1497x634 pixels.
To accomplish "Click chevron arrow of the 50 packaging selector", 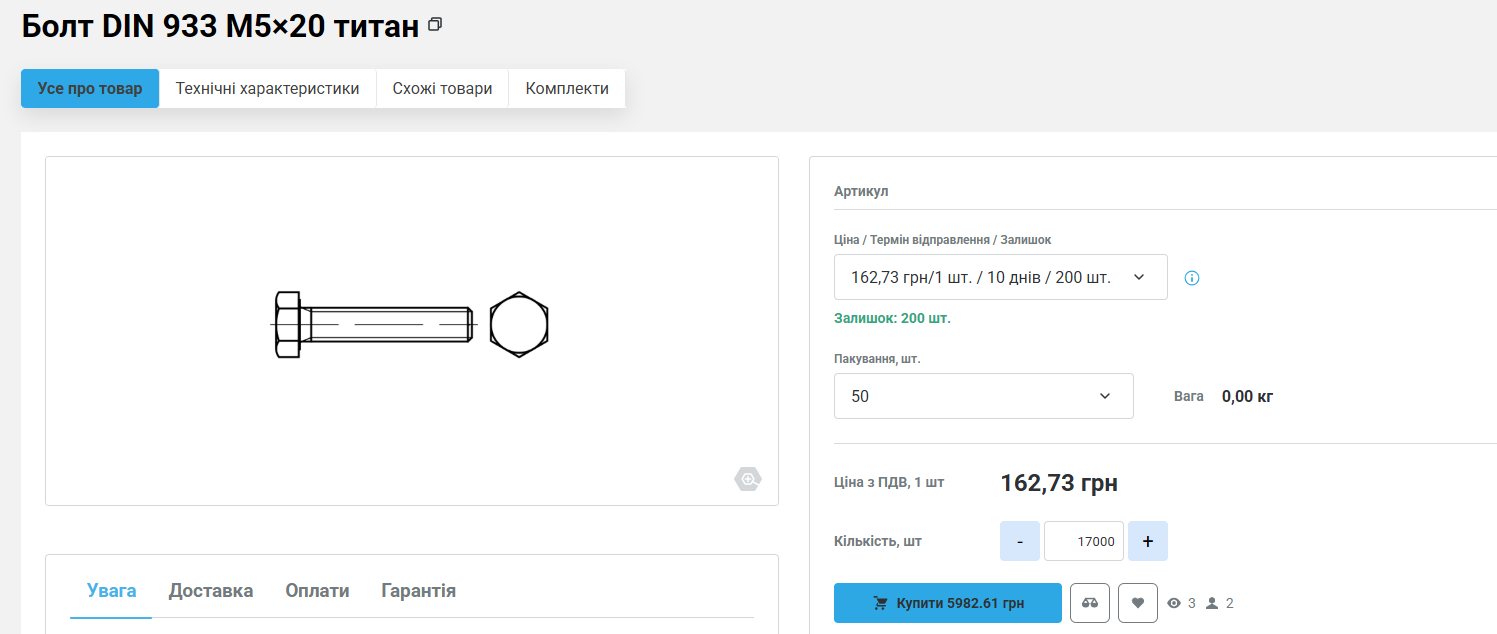I will tap(1105, 396).
